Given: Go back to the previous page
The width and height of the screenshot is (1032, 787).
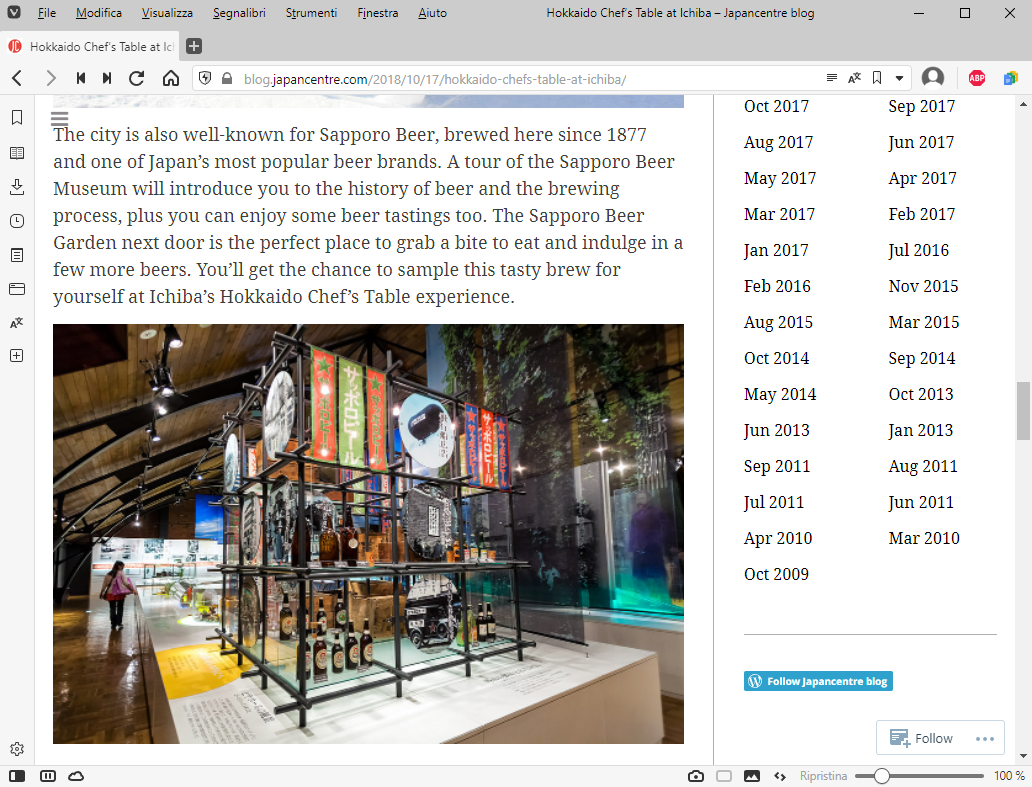Looking at the screenshot, I should [x=18, y=78].
